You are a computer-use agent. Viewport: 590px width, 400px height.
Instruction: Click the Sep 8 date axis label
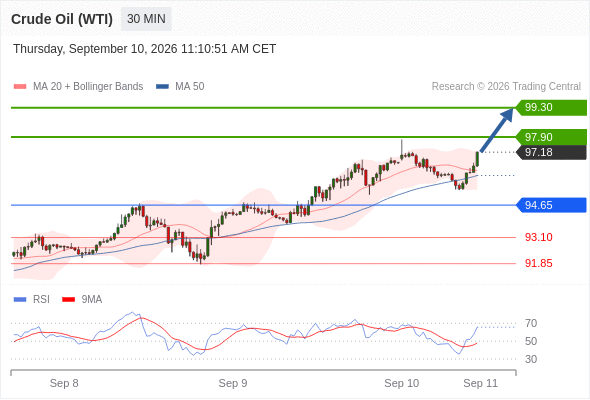[64, 383]
